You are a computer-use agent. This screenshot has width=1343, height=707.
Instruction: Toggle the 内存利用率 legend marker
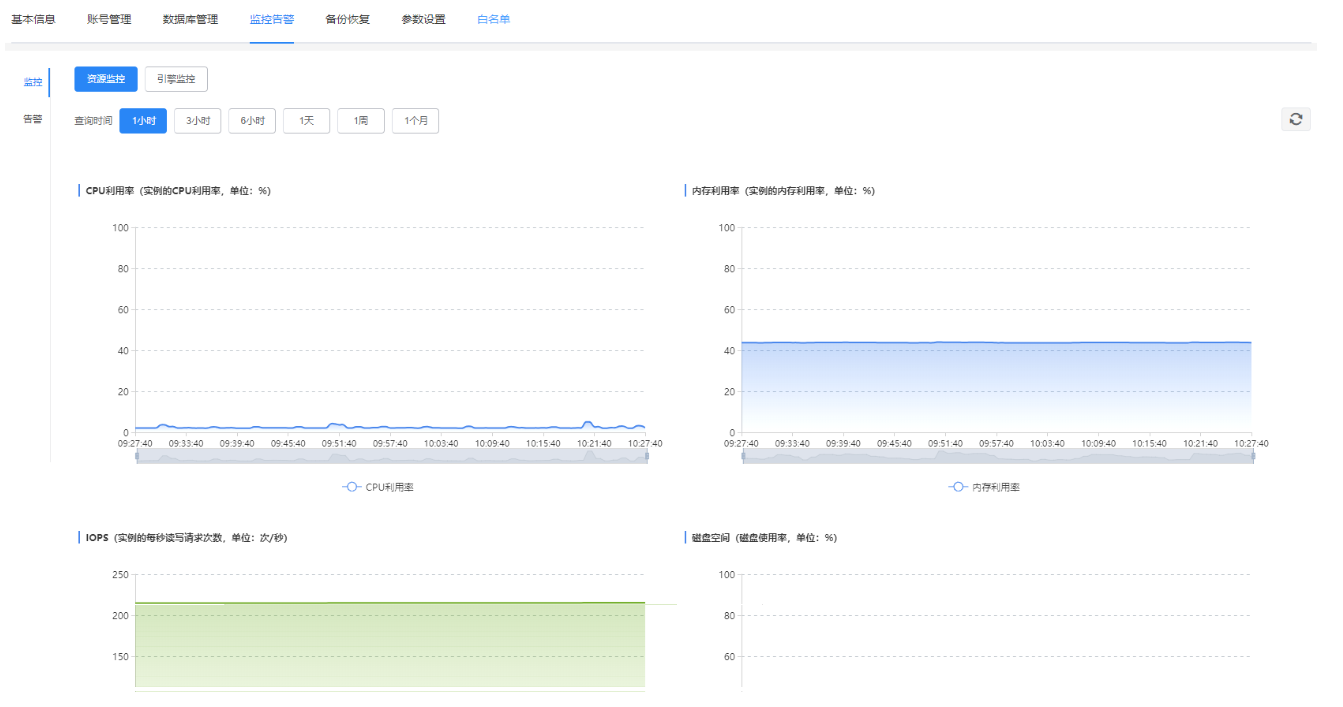pos(958,487)
